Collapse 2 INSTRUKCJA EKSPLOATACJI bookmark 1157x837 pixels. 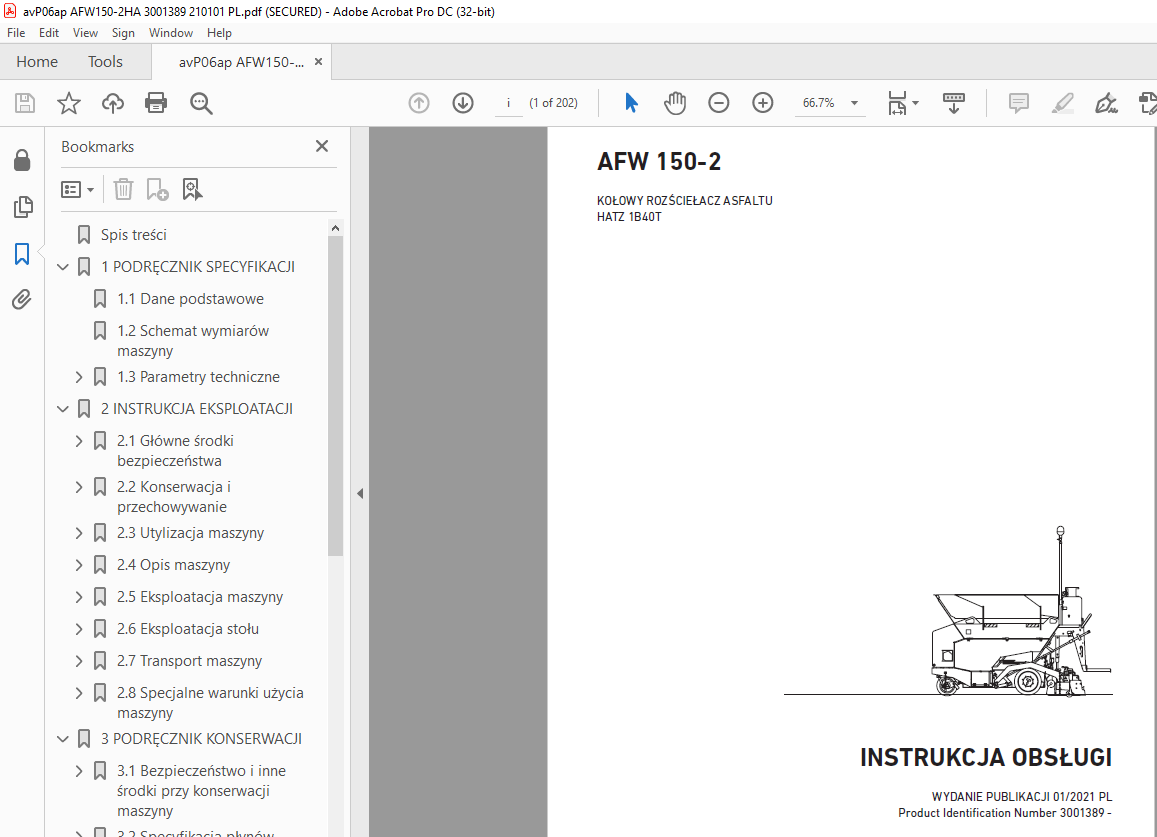63,409
